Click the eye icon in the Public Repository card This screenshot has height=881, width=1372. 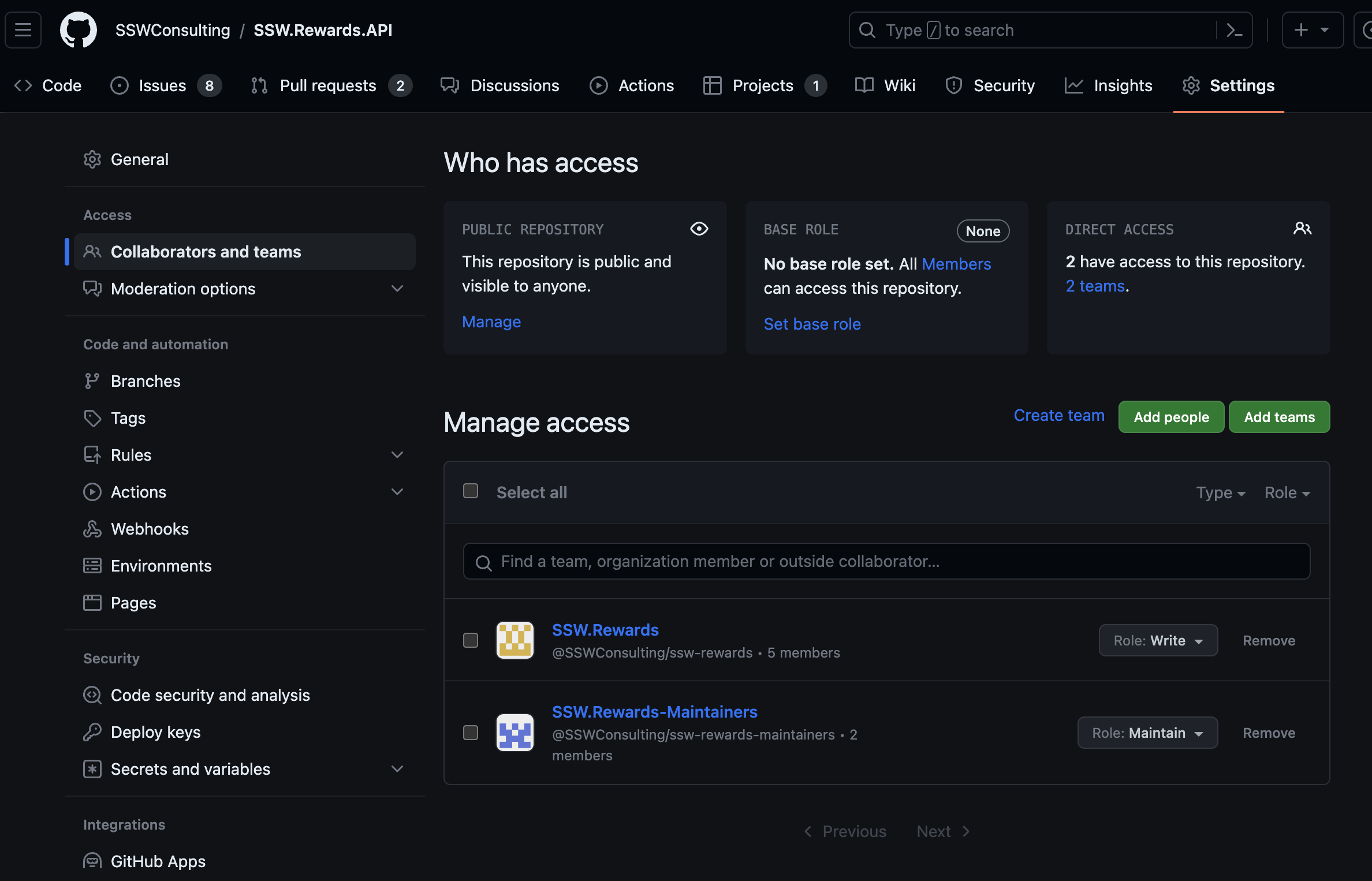tap(699, 229)
